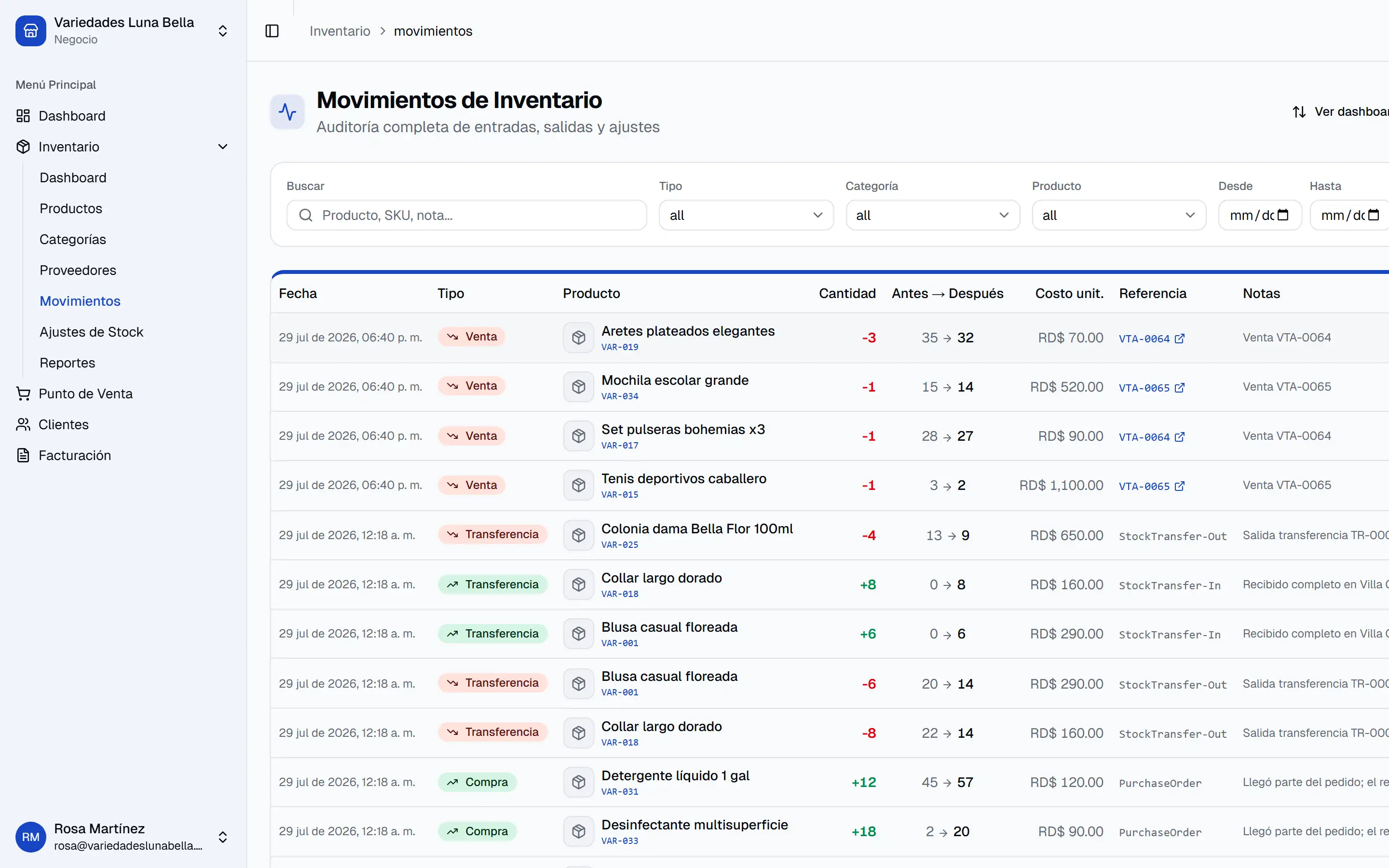Click the Cantidad column header

click(847, 293)
